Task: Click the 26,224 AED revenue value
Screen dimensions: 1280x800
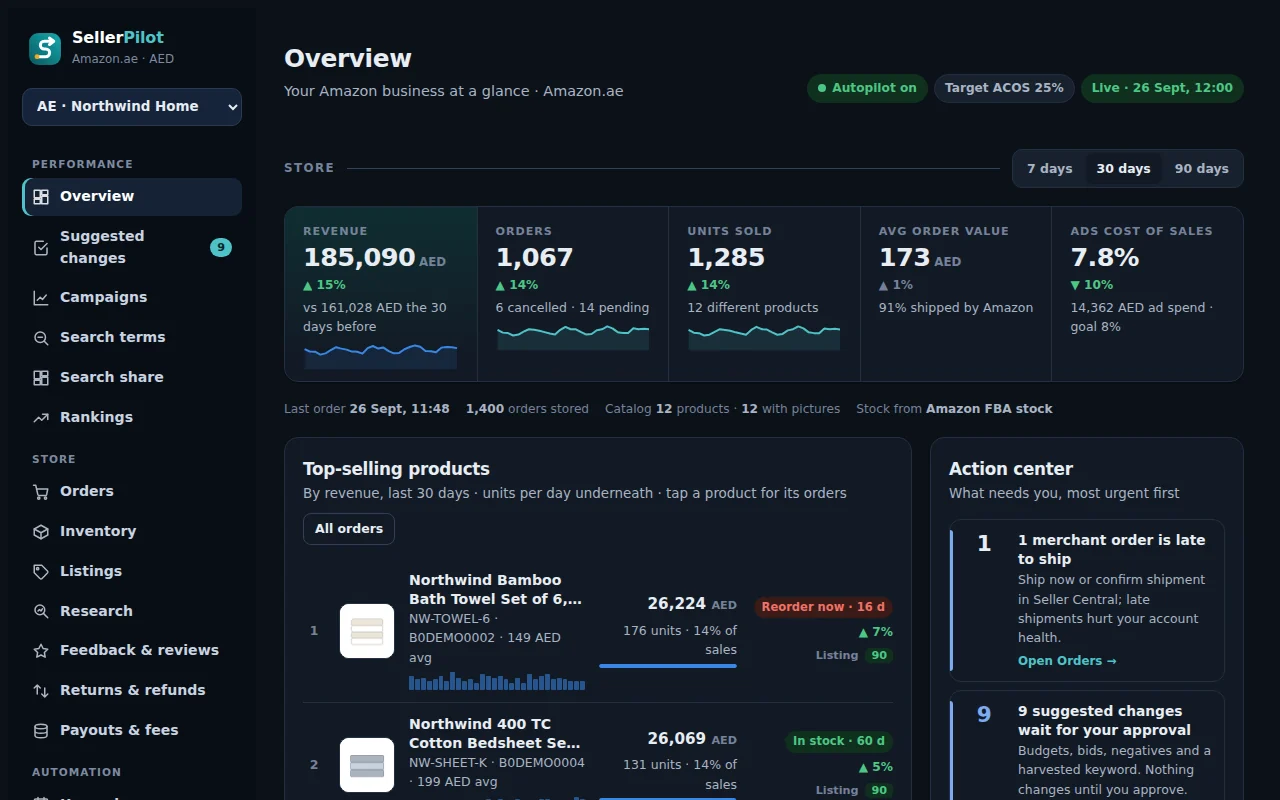Action: tap(692, 604)
